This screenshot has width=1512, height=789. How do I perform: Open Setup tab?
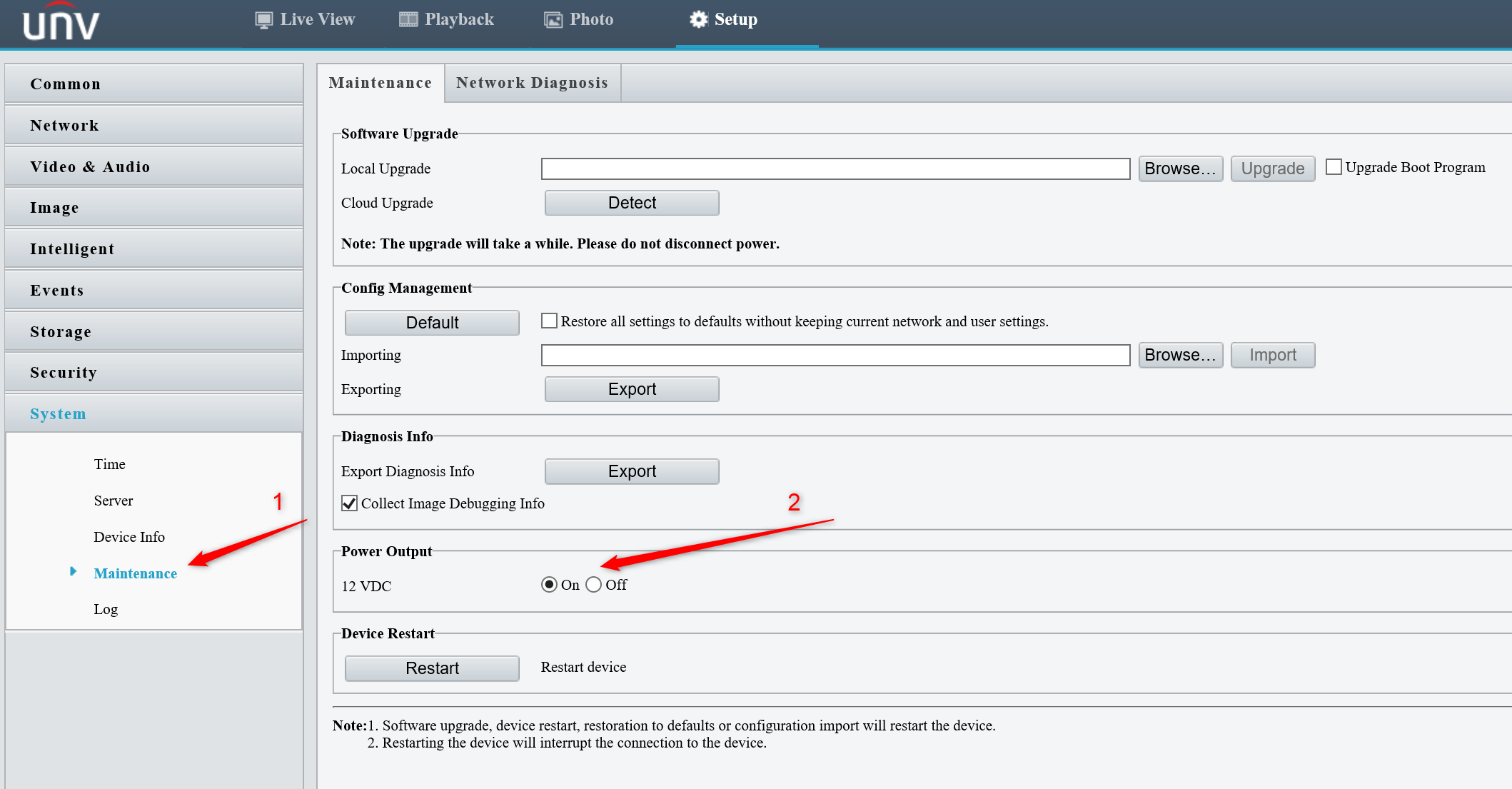(x=723, y=20)
